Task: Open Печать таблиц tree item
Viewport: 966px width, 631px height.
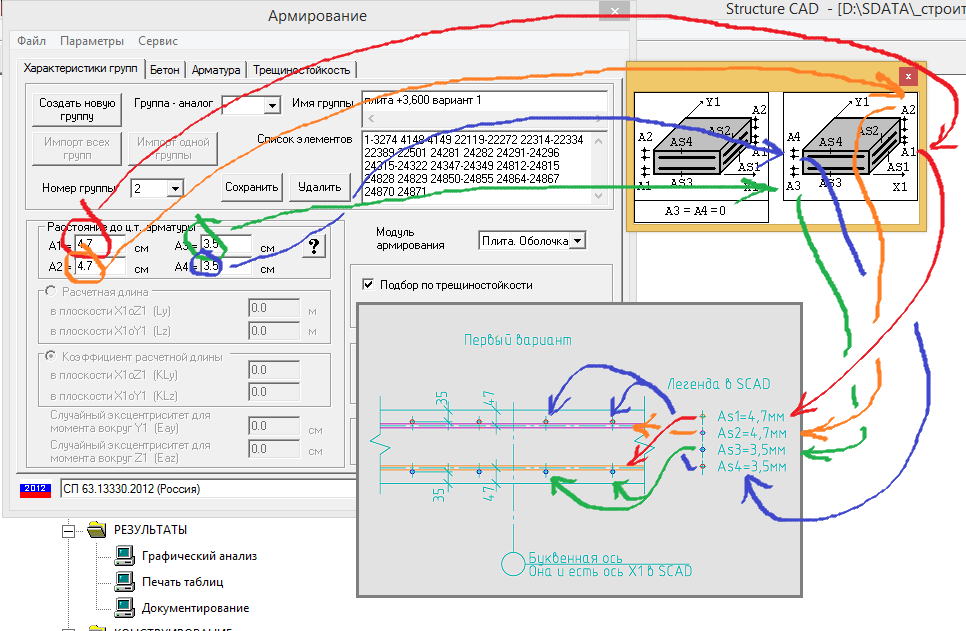Action: pyautogui.click(x=182, y=582)
